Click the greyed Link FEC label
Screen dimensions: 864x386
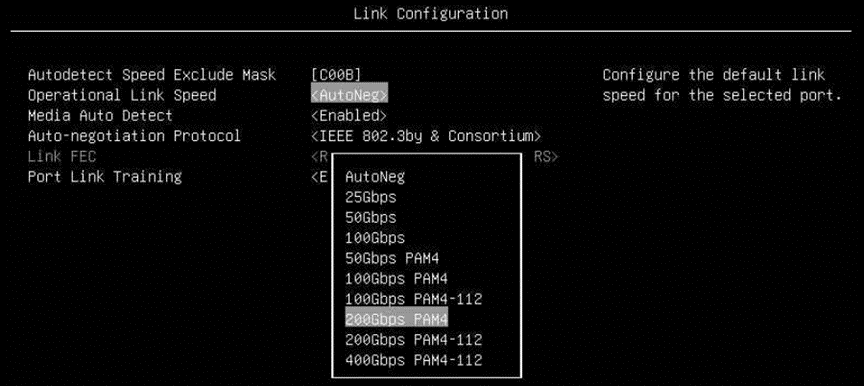[x=62, y=156]
